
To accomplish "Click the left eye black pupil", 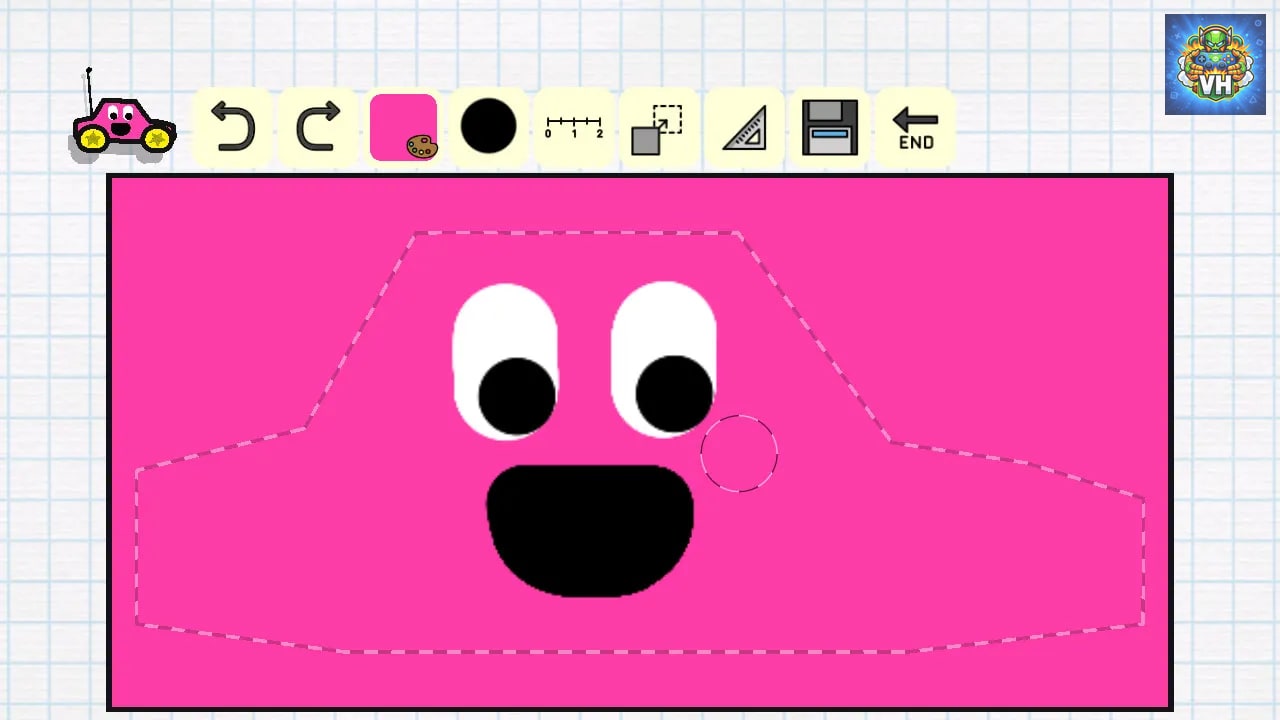I will pos(517,396).
